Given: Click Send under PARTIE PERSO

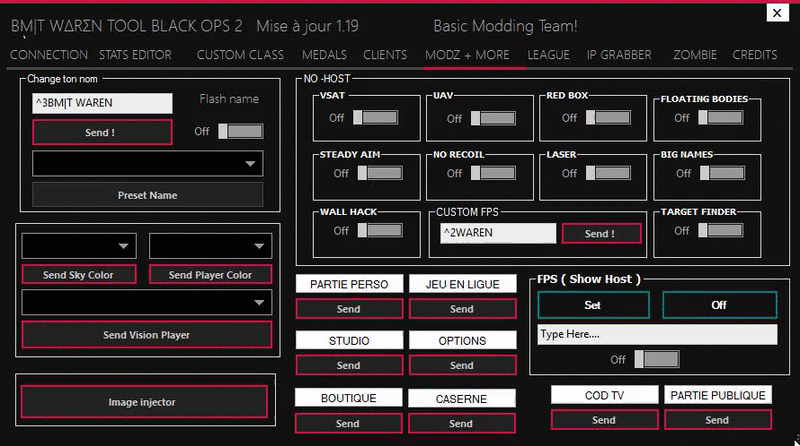Looking at the screenshot, I should [x=349, y=309].
